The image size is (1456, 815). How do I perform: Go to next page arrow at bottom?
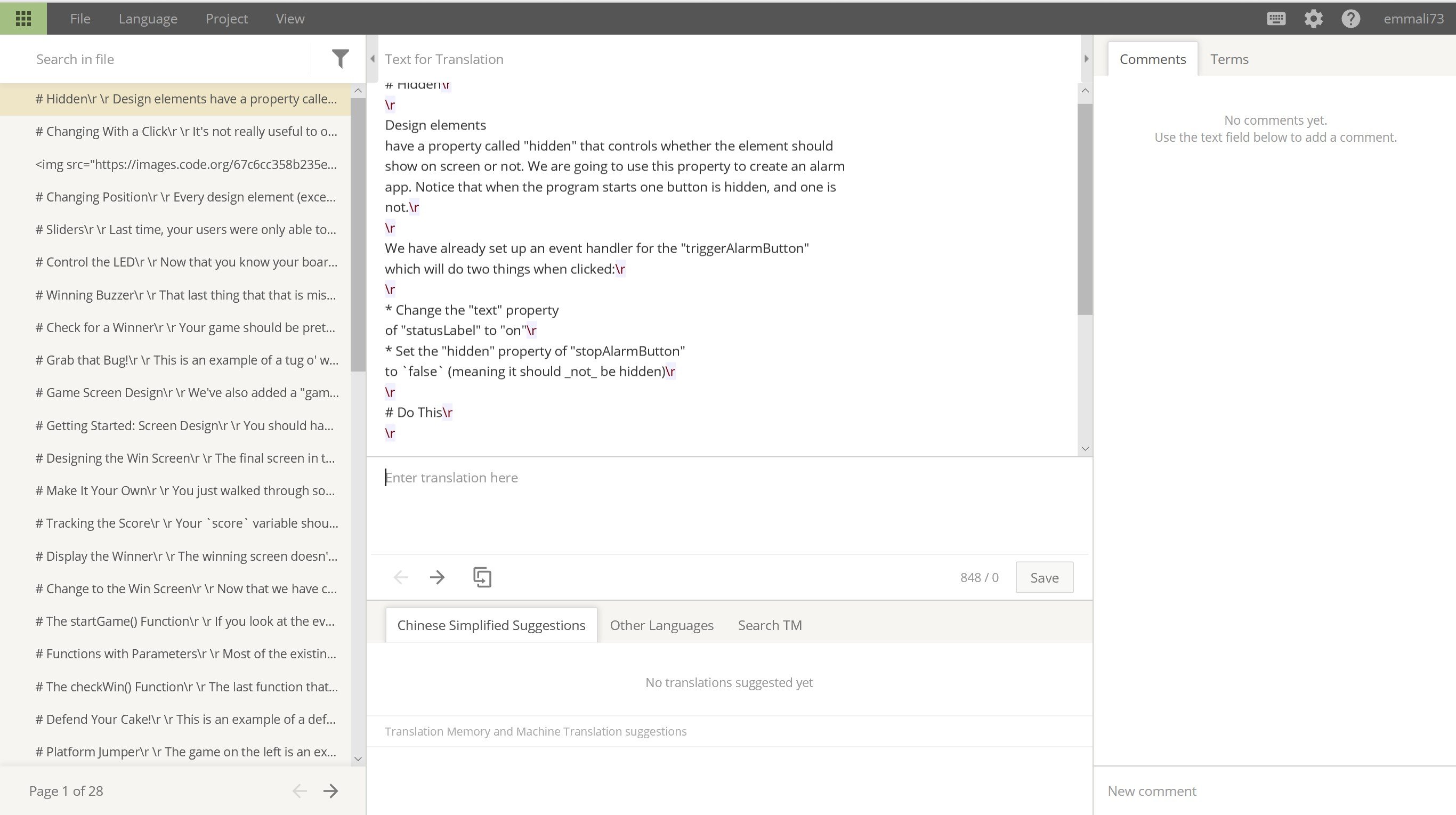(330, 790)
